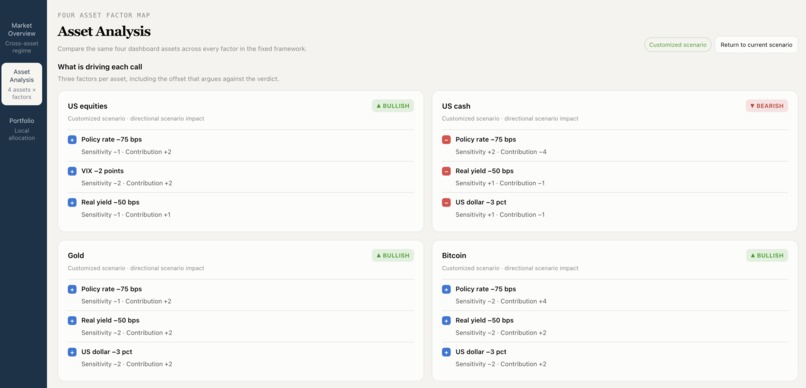This screenshot has width=806, height=388.
Task: Click BULLISH badge on Bitcoin card
Action: pyautogui.click(x=767, y=255)
